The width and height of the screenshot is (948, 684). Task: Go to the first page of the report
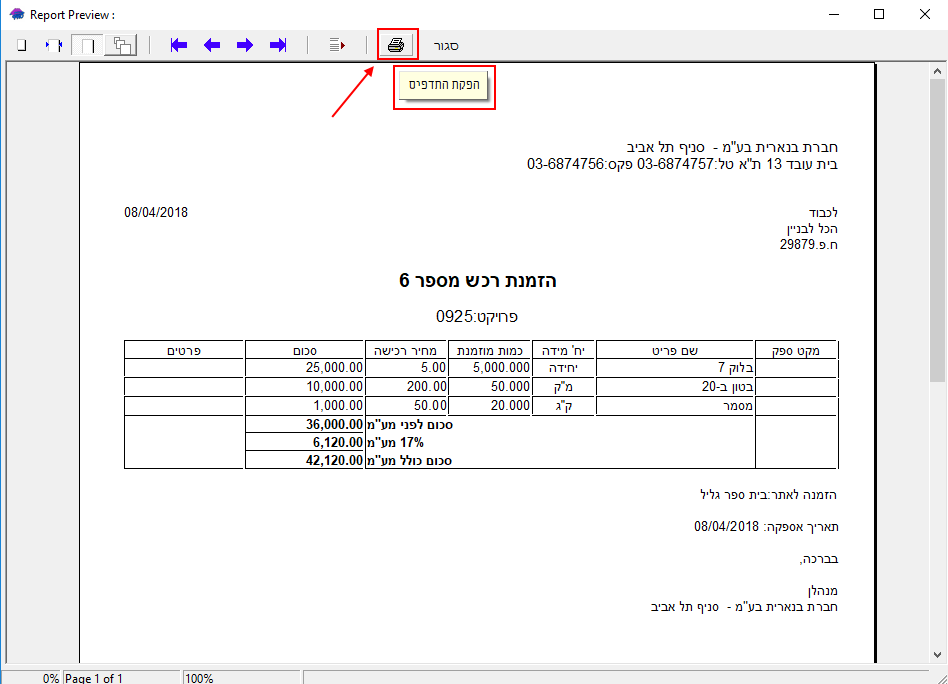point(179,45)
